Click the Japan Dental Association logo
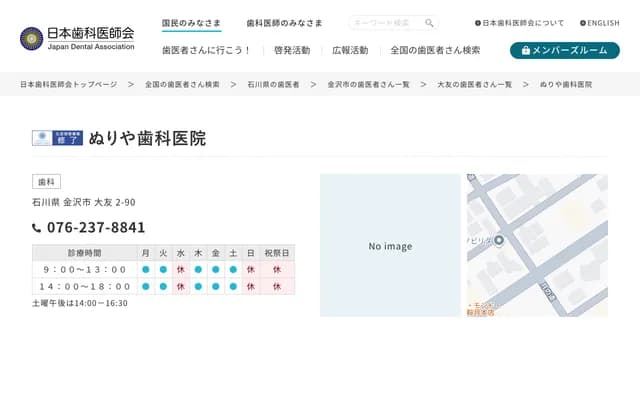 click(x=77, y=38)
